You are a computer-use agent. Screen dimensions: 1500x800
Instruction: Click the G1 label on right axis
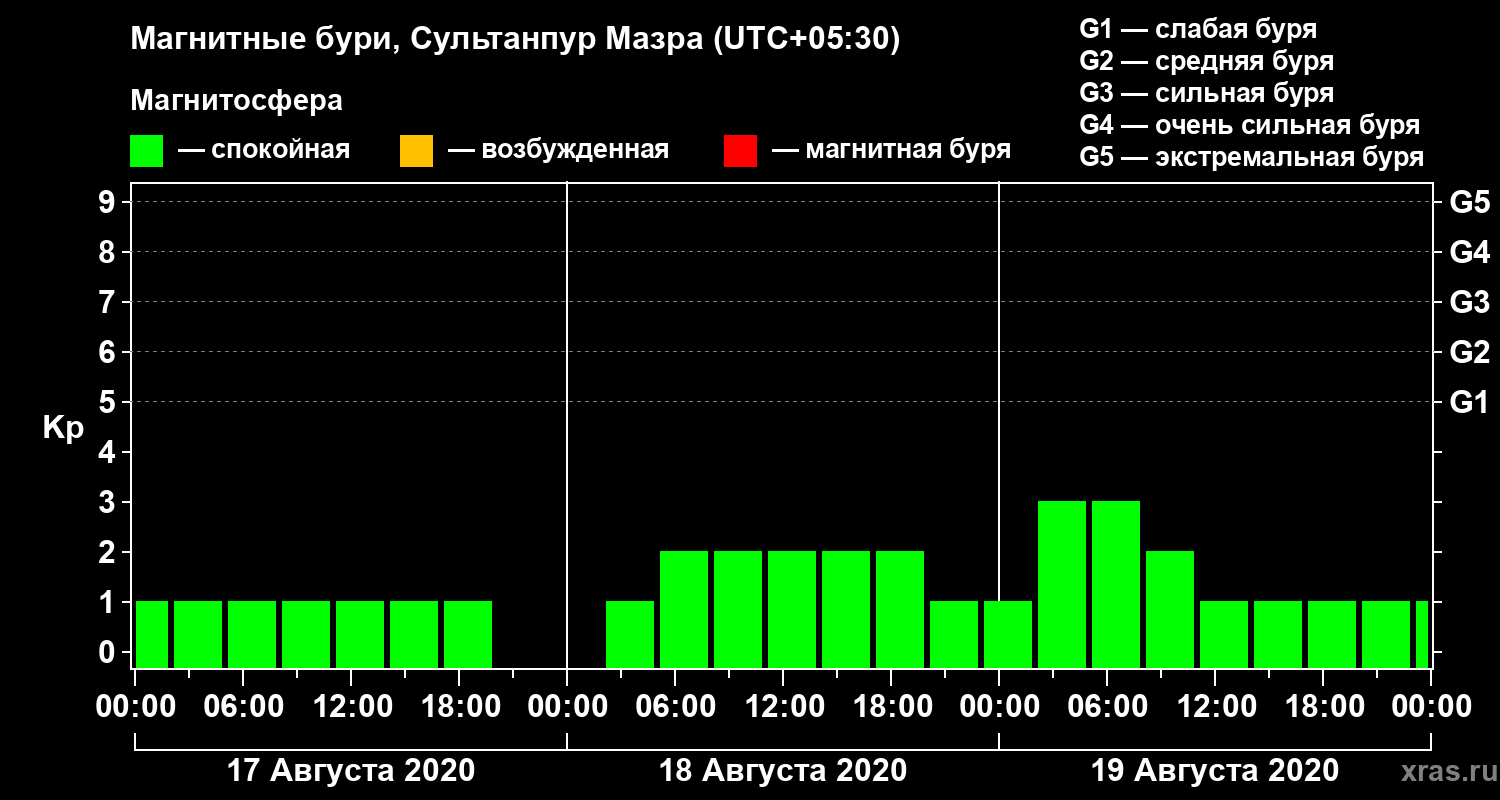[x=1469, y=402]
